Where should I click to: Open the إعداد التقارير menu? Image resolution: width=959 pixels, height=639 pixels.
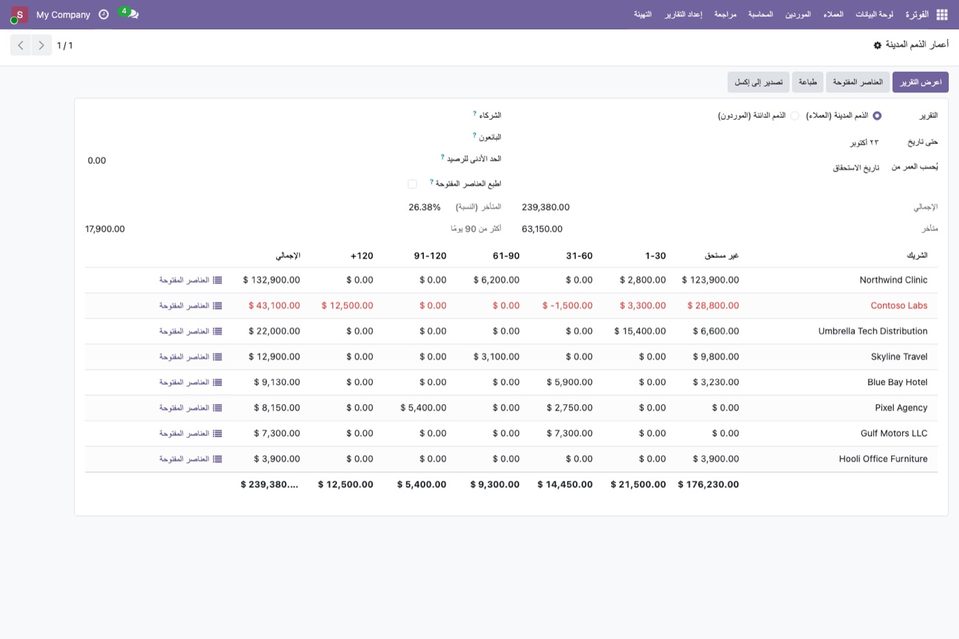[x=684, y=15]
